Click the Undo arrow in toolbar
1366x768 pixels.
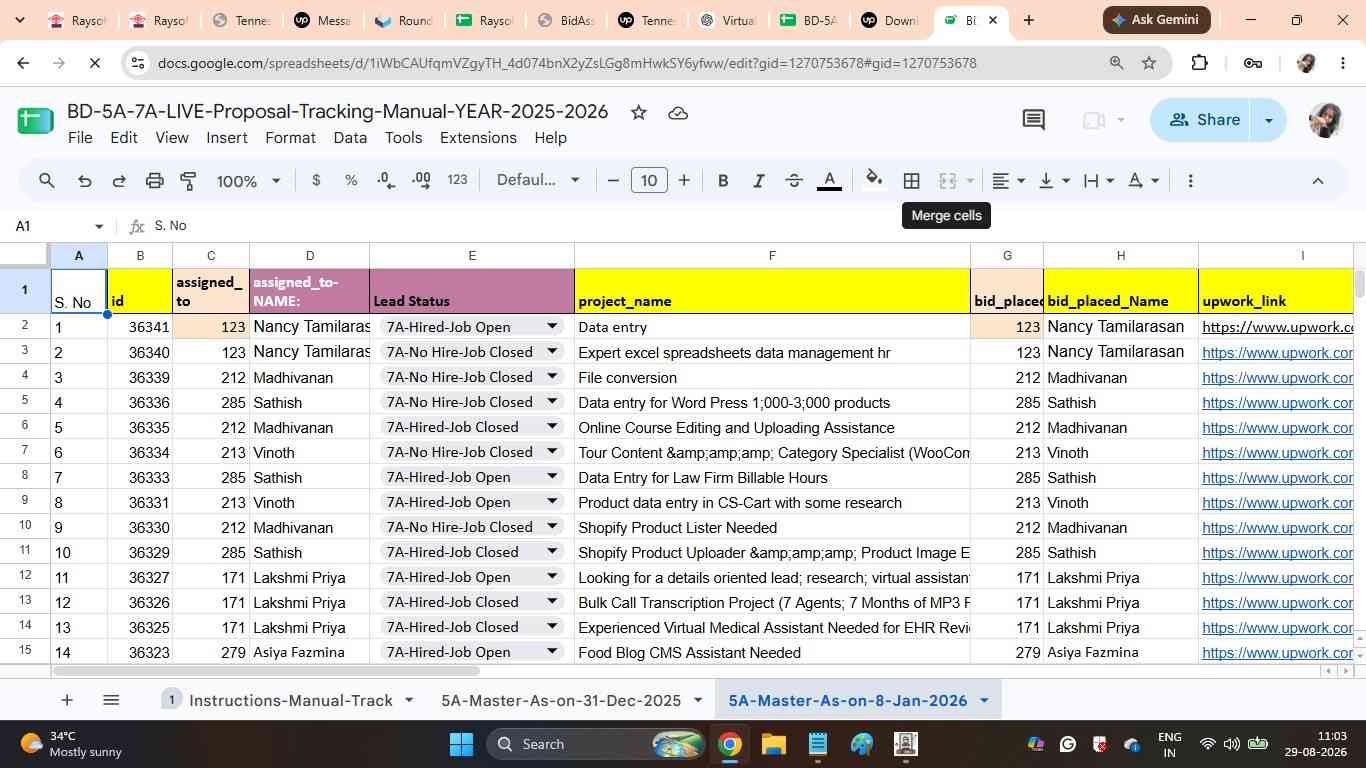pyautogui.click(x=84, y=181)
